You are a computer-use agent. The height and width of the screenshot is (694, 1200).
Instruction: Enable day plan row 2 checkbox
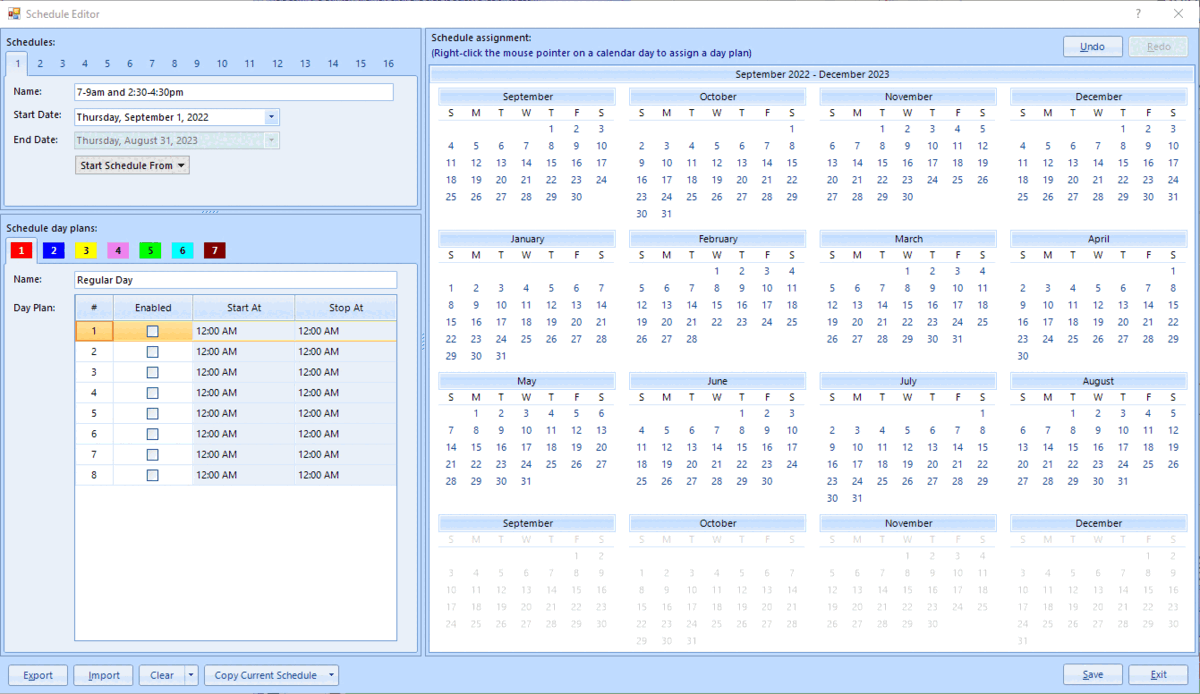(152, 352)
